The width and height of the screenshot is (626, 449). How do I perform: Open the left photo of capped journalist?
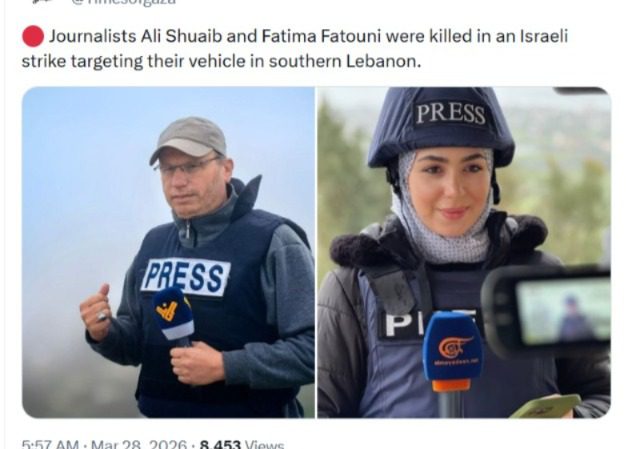[x=168, y=252]
